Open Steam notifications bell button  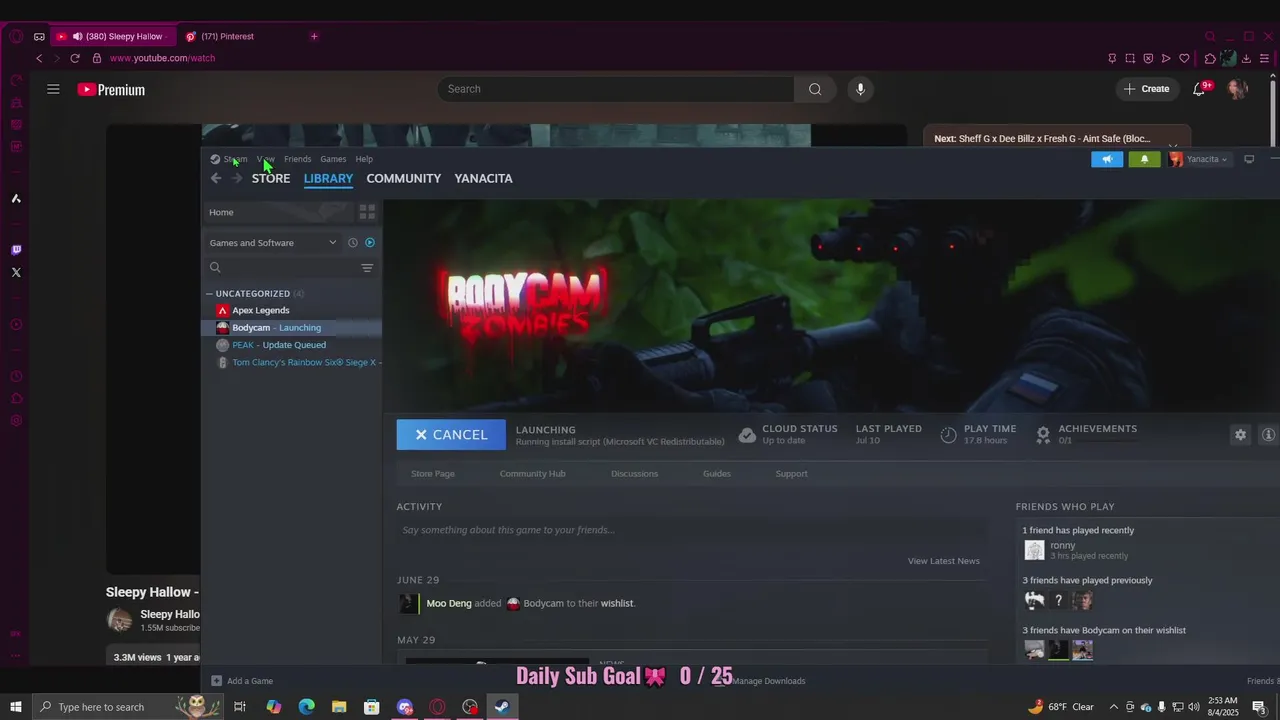click(1144, 159)
